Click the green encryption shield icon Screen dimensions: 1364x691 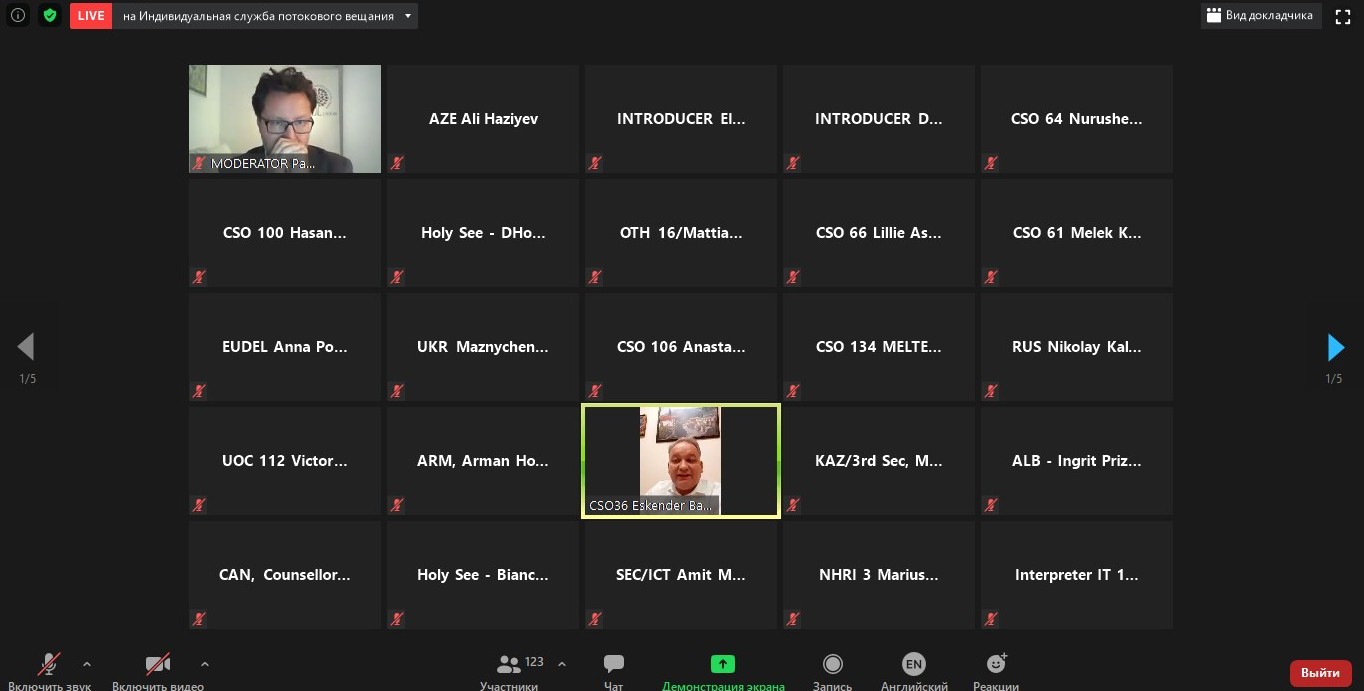point(49,16)
